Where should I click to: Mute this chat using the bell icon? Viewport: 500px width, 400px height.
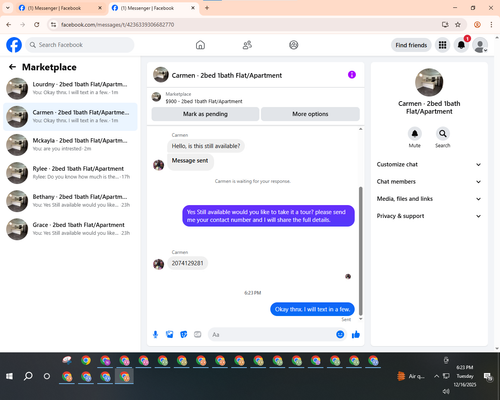pyautogui.click(x=415, y=134)
